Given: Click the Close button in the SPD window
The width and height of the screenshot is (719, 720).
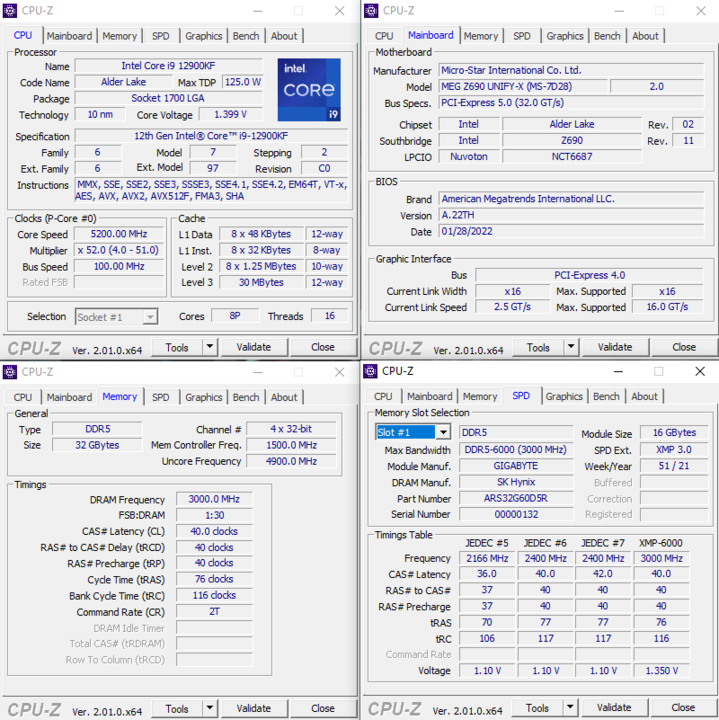Looking at the screenshot, I should click(684, 708).
